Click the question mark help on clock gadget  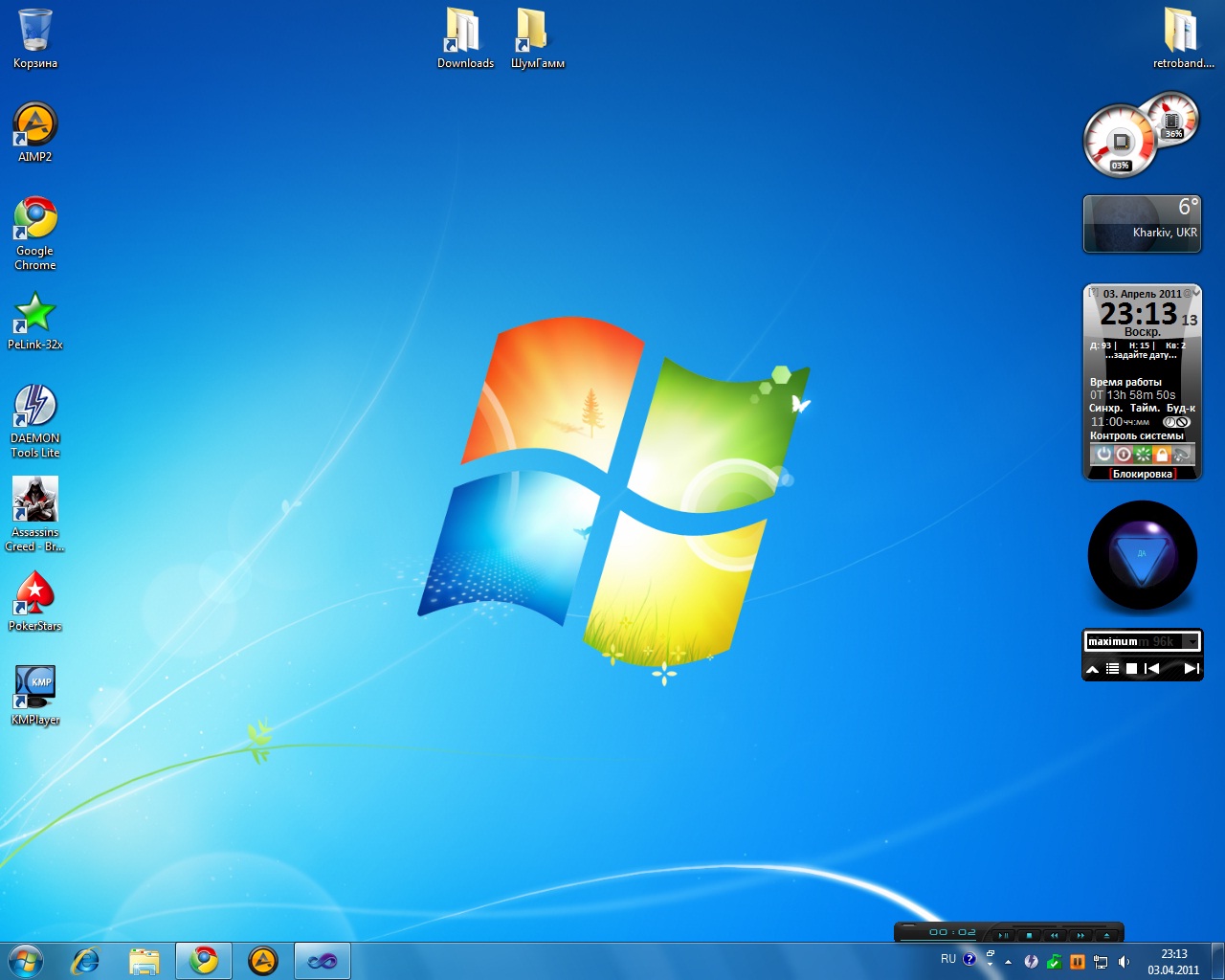pyautogui.click(x=1093, y=293)
